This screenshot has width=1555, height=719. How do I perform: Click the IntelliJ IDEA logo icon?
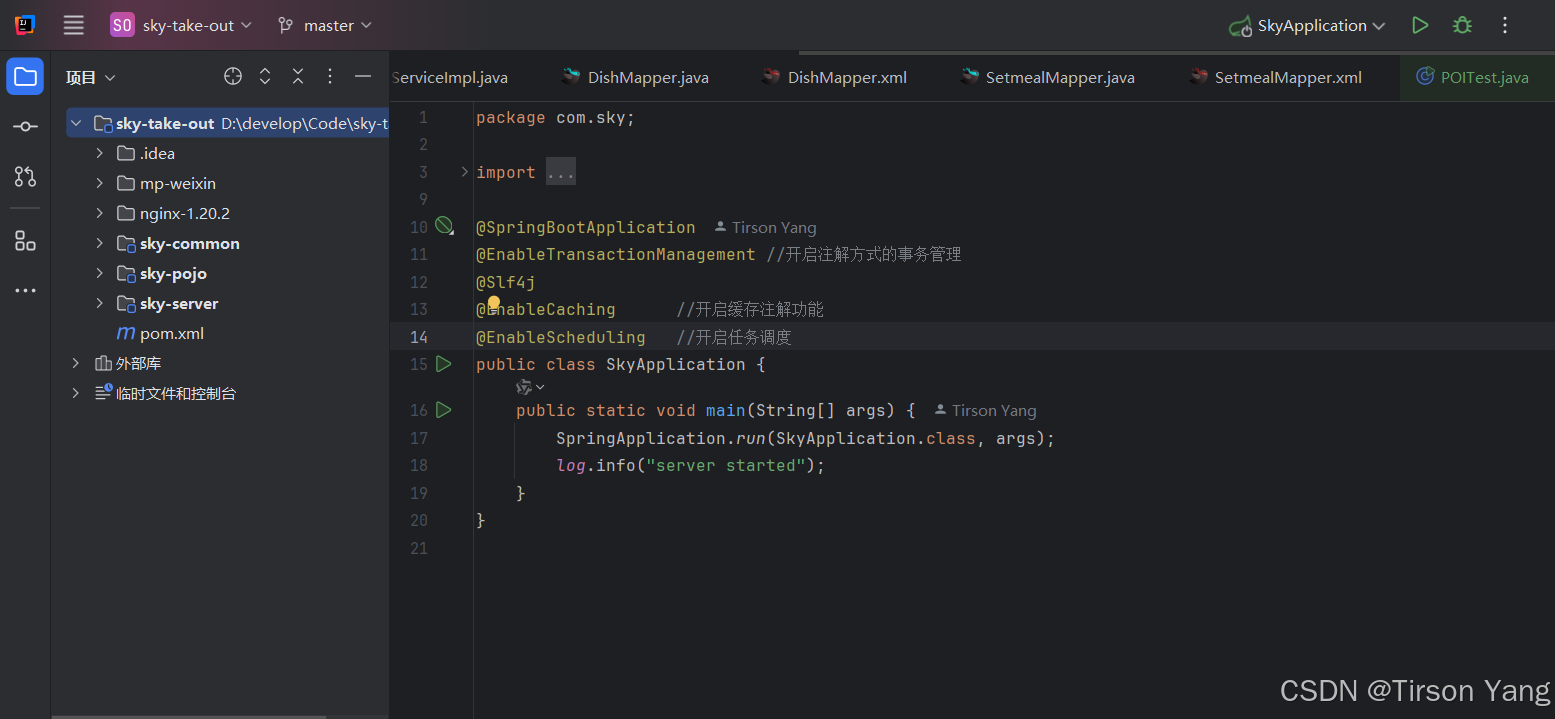[x=25, y=25]
